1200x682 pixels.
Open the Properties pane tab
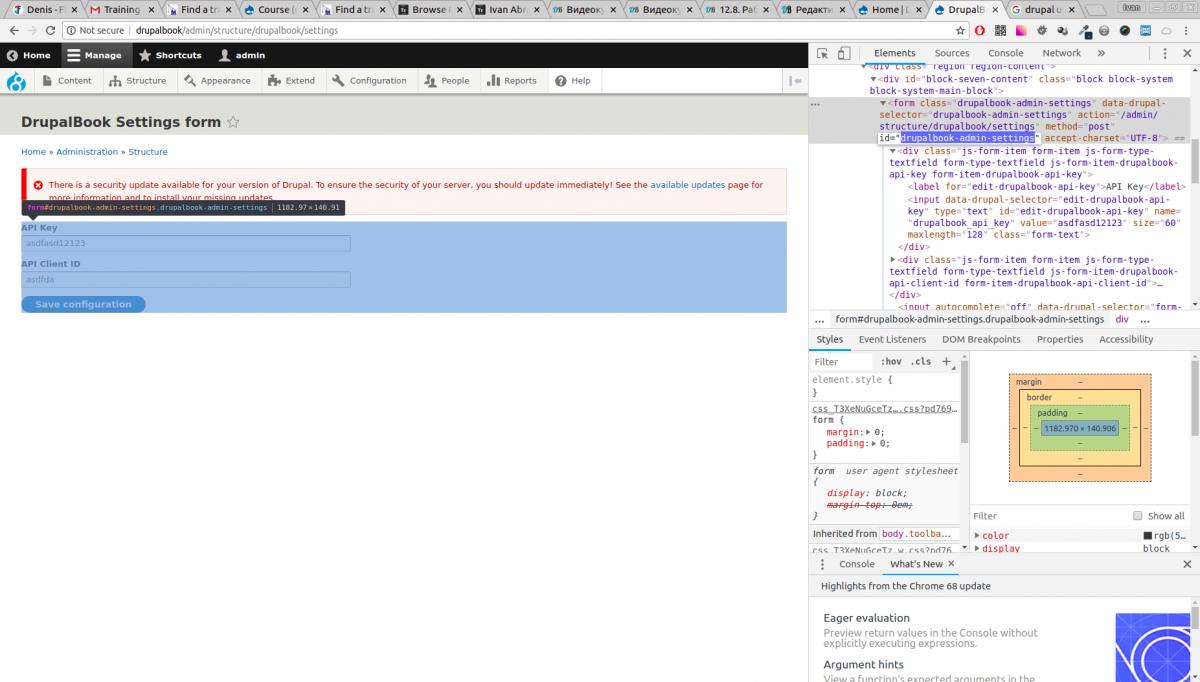(x=1060, y=339)
